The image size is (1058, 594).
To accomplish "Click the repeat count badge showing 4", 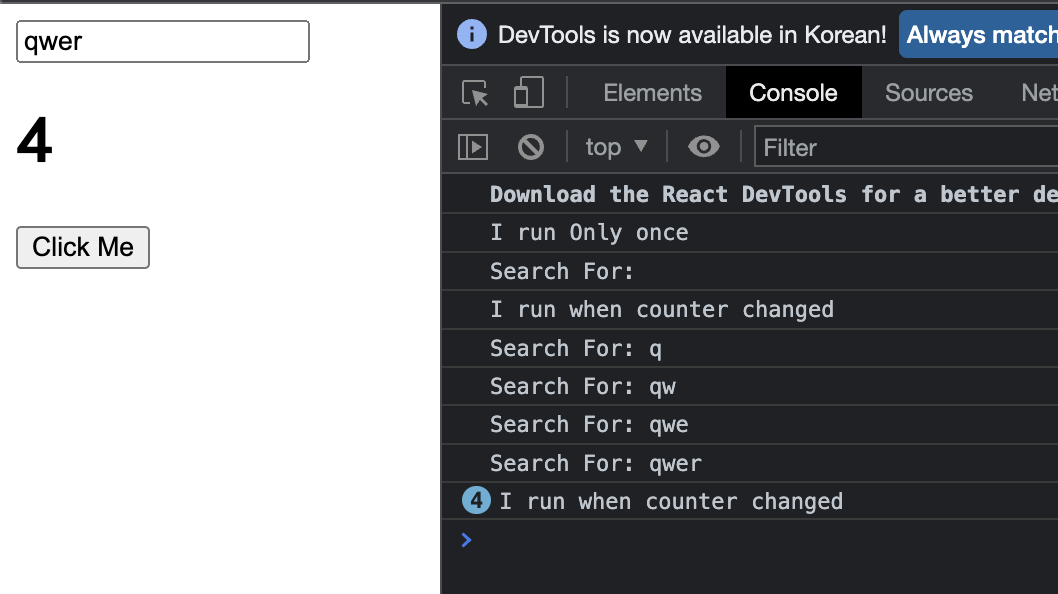I will (x=476, y=500).
